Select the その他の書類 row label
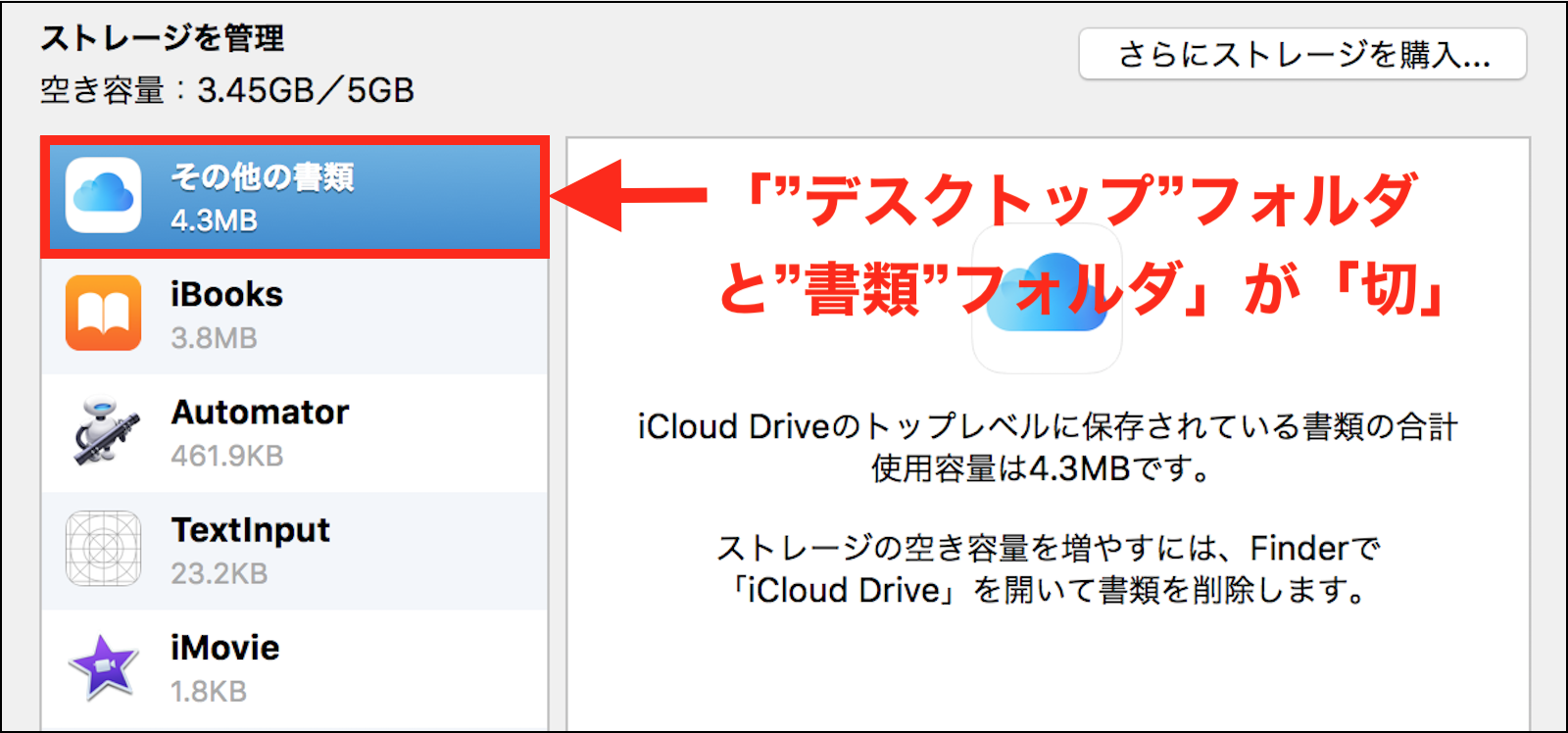 [263, 176]
